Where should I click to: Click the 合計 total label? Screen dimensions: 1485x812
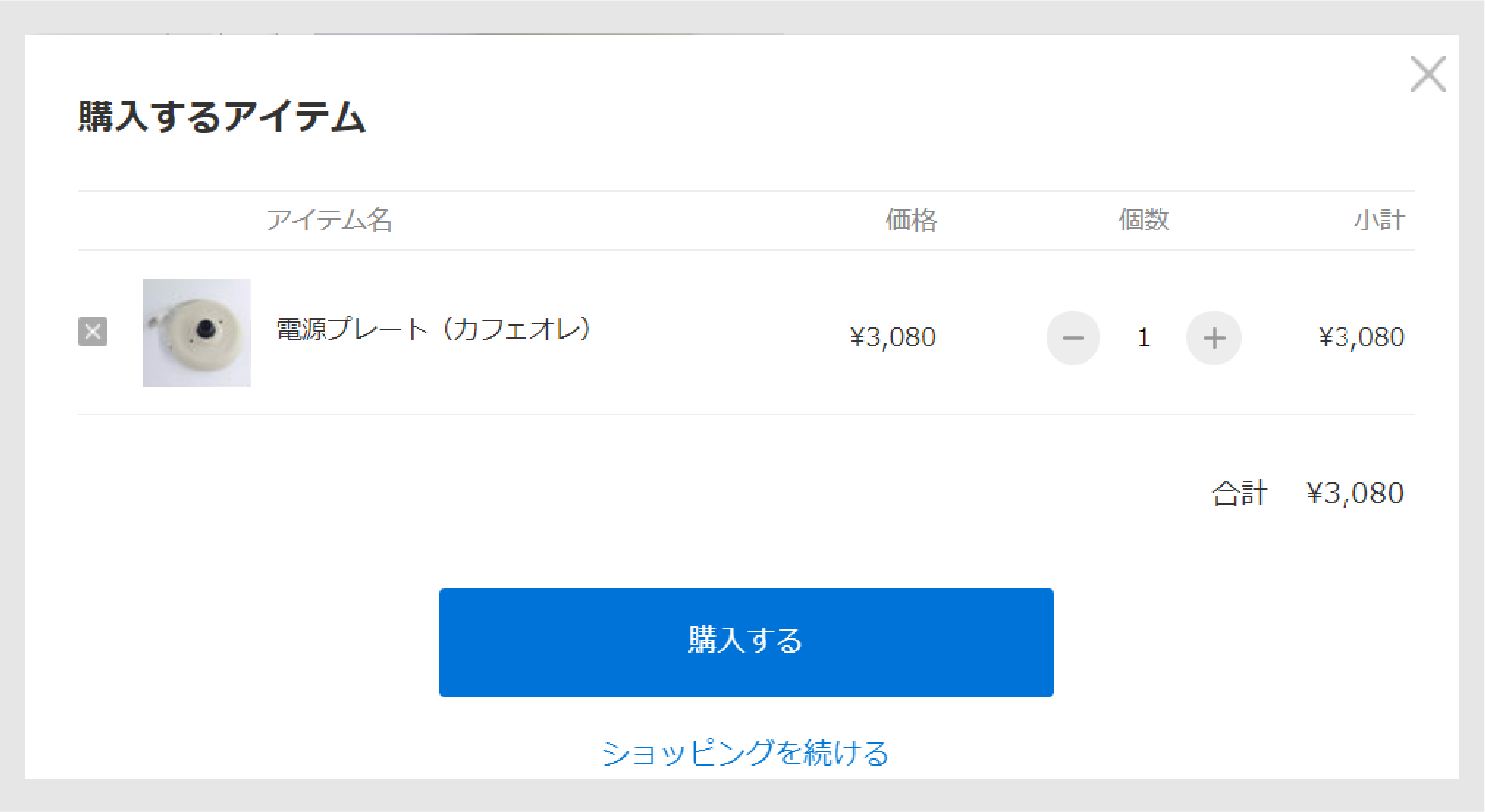(x=1240, y=493)
